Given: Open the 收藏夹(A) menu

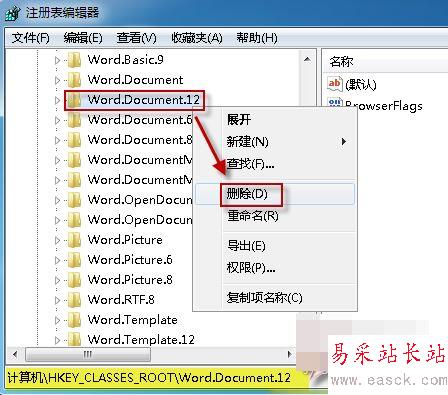Looking at the screenshot, I should coord(197,38).
